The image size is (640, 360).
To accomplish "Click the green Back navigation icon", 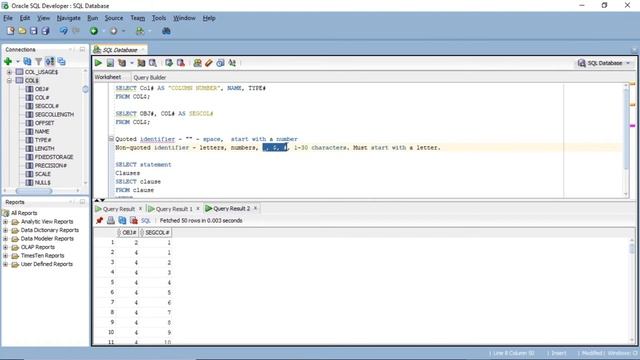I will click(x=94, y=31).
